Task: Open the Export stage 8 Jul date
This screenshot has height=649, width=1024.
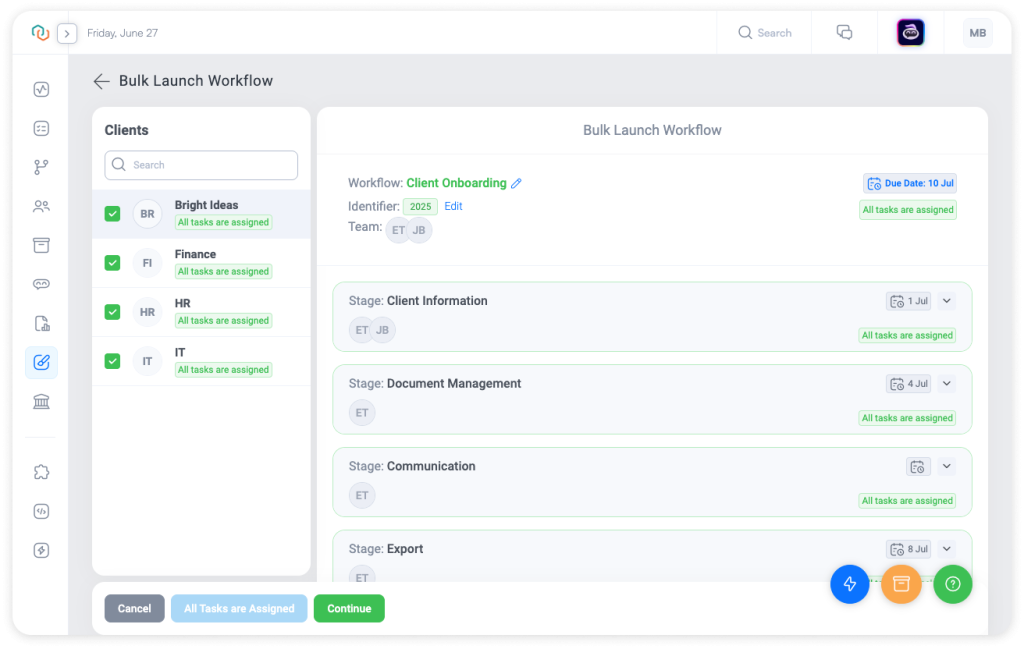Action: coord(908,549)
